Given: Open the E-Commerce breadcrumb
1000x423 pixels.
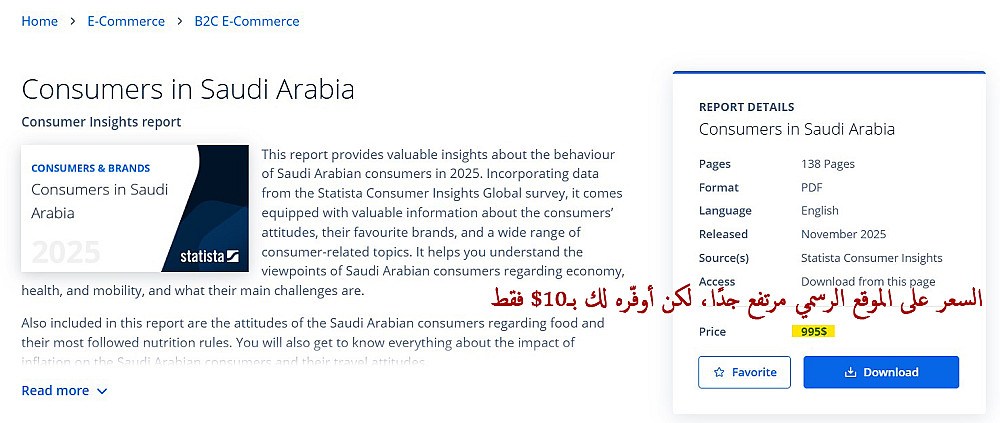Looking at the screenshot, I should [126, 21].
